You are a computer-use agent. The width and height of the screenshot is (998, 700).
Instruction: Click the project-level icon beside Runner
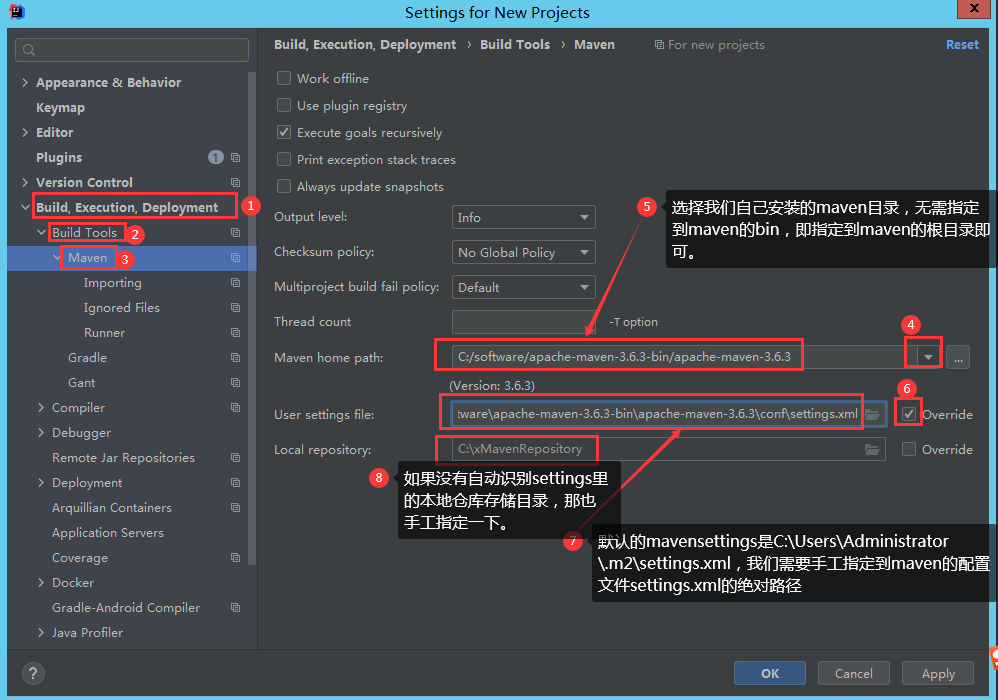pyautogui.click(x=235, y=332)
